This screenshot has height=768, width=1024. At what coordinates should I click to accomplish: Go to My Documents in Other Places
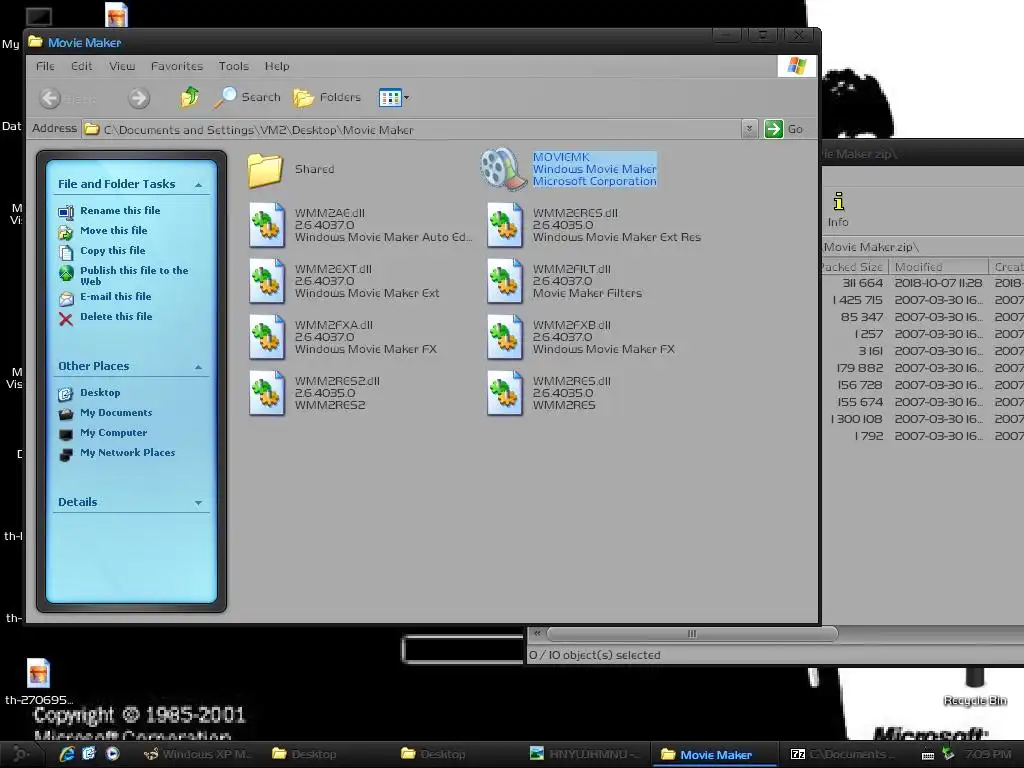click(x=116, y=413)
